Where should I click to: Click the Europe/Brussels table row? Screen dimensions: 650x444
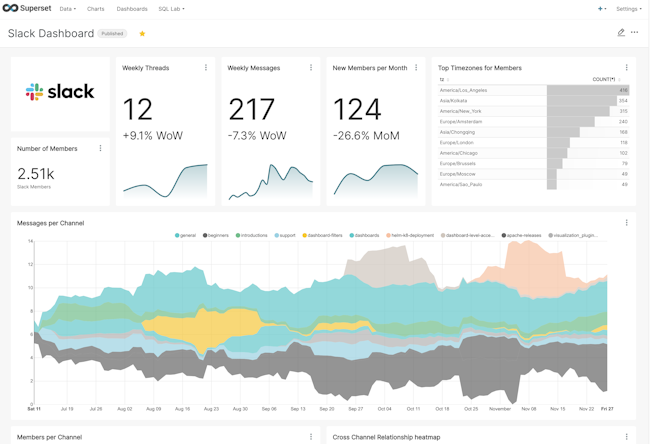pos(534,163)
